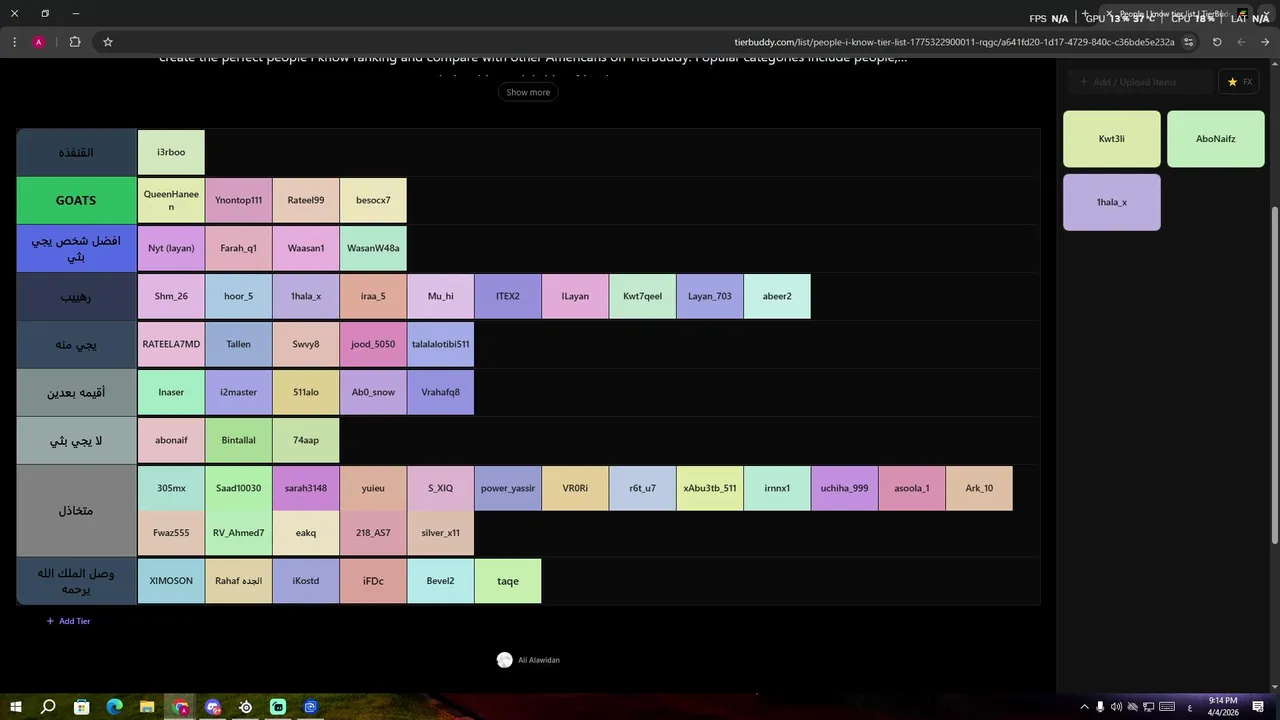Click the Nyt (layan) card
Screen dimensions: 1280x720
pos(171,248)
